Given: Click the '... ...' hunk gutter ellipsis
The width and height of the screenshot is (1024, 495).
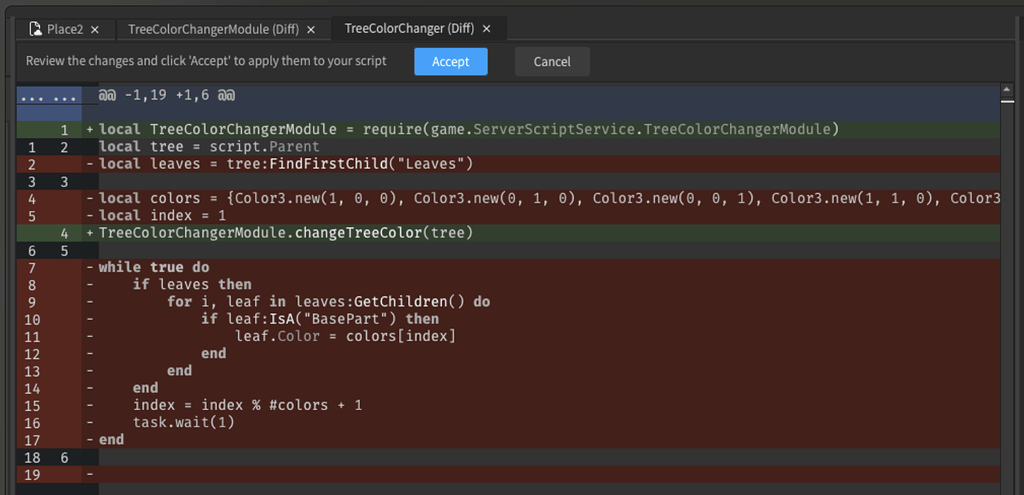Looking at the screenshot, I should pyautogui.click(x=49, y=96).
